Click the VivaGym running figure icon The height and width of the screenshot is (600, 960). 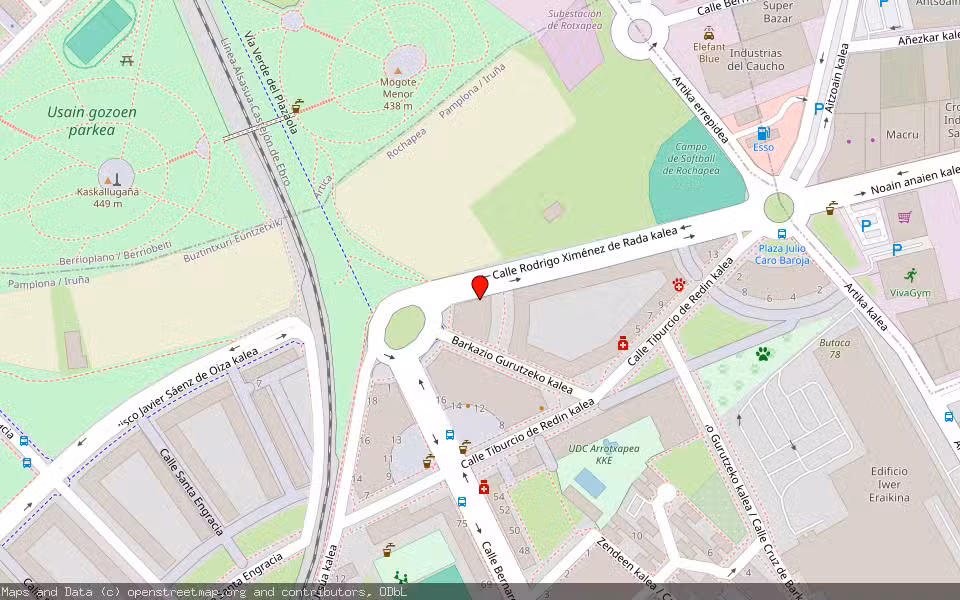[912, 273]
